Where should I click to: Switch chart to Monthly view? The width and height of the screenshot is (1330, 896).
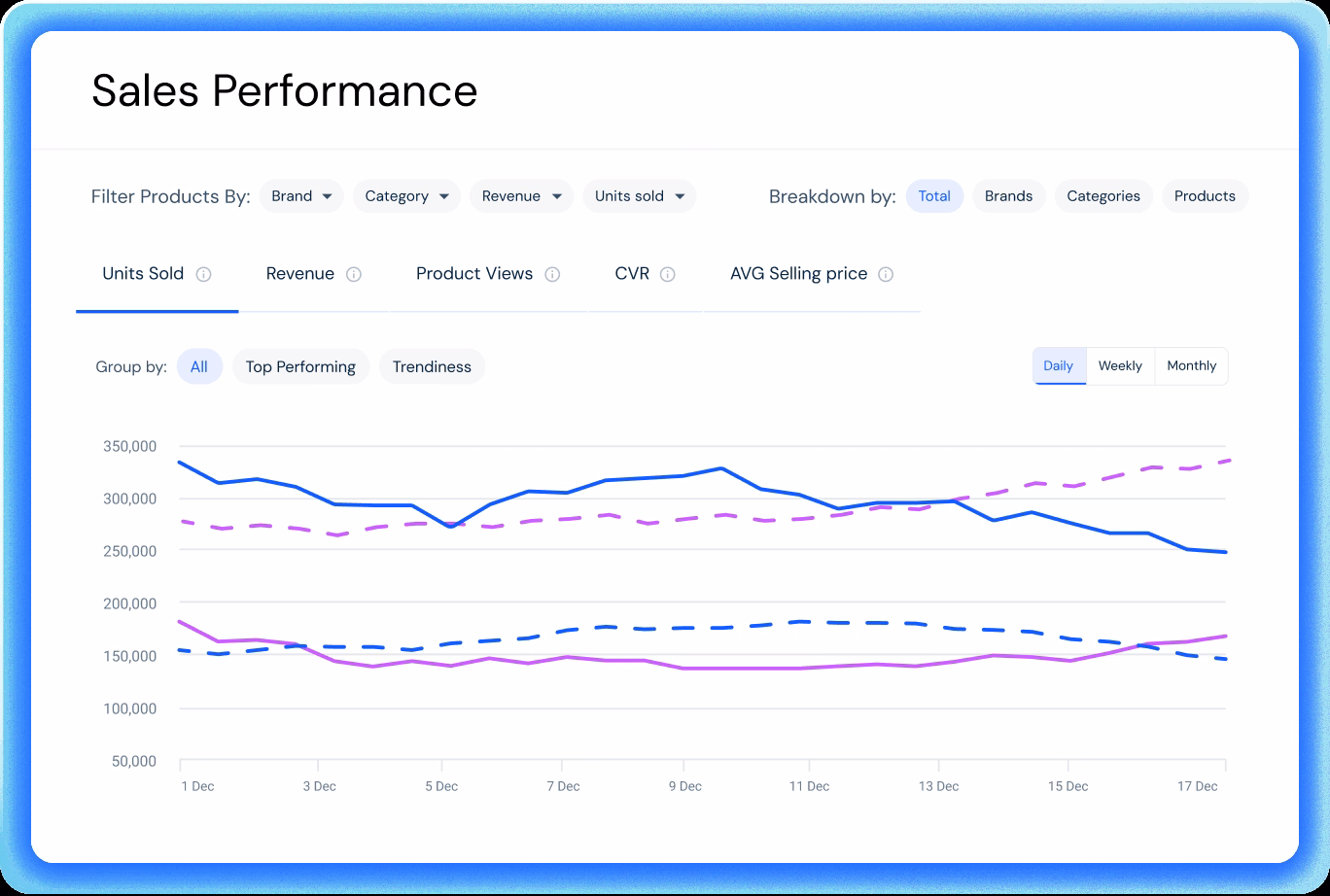click(x=1191, y=366)
